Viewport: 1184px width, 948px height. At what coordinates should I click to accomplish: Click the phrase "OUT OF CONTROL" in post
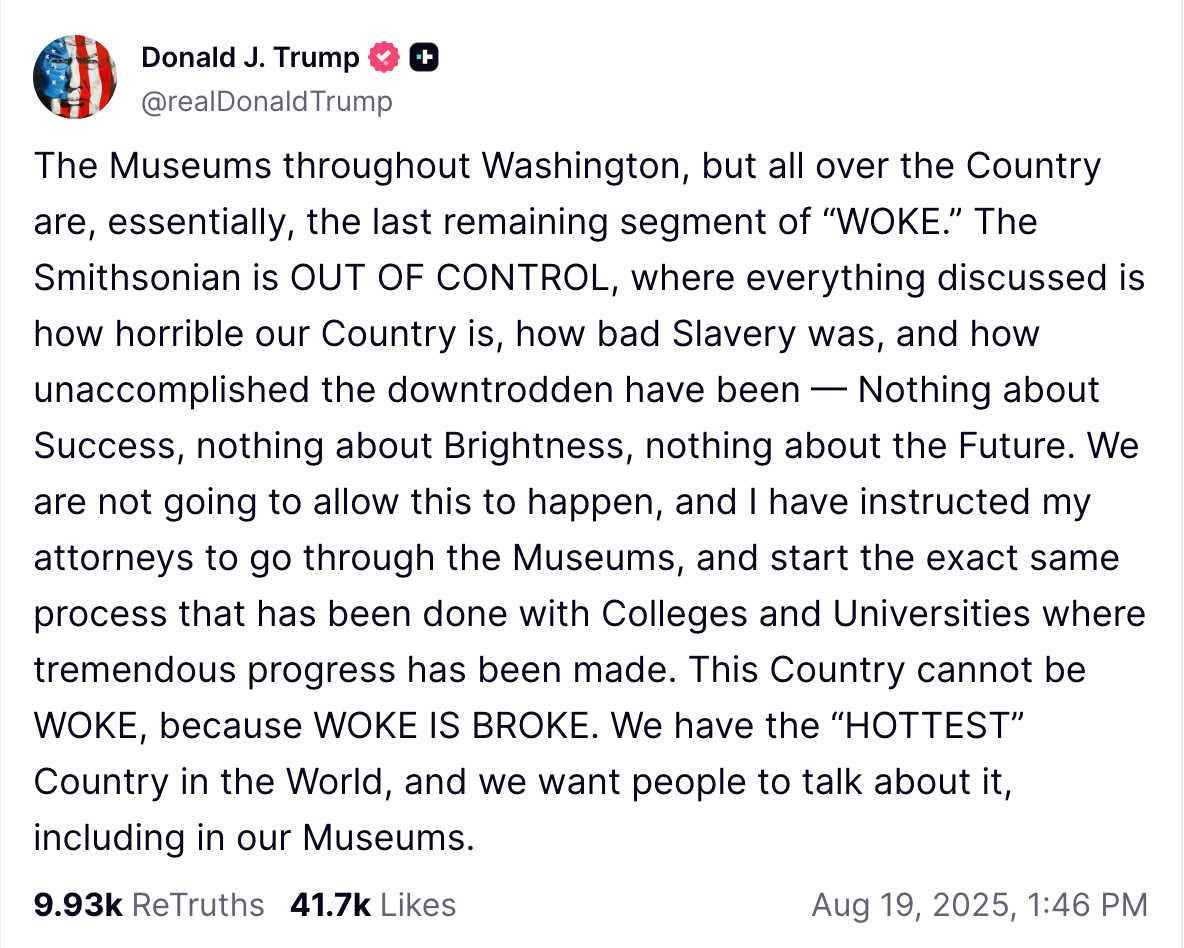click(x=450, y=278)
